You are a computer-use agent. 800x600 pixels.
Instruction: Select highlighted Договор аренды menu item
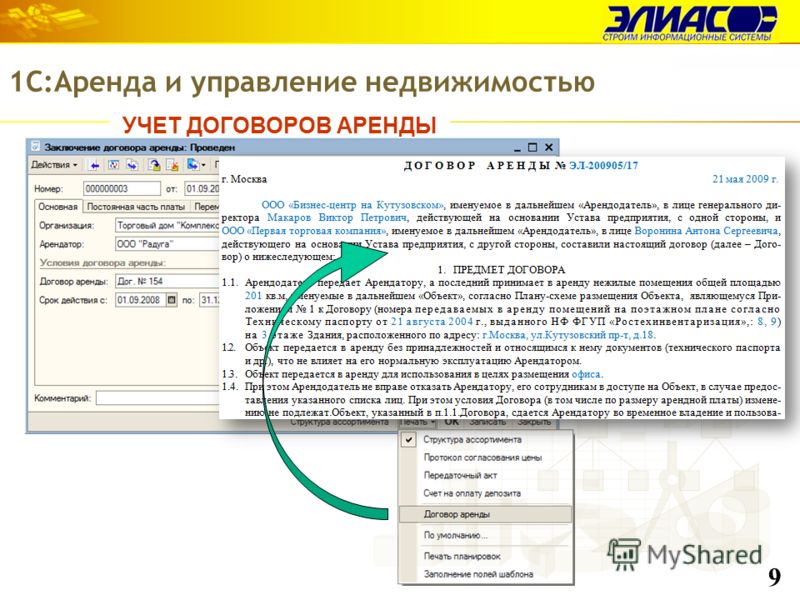(x=485, y=514)
